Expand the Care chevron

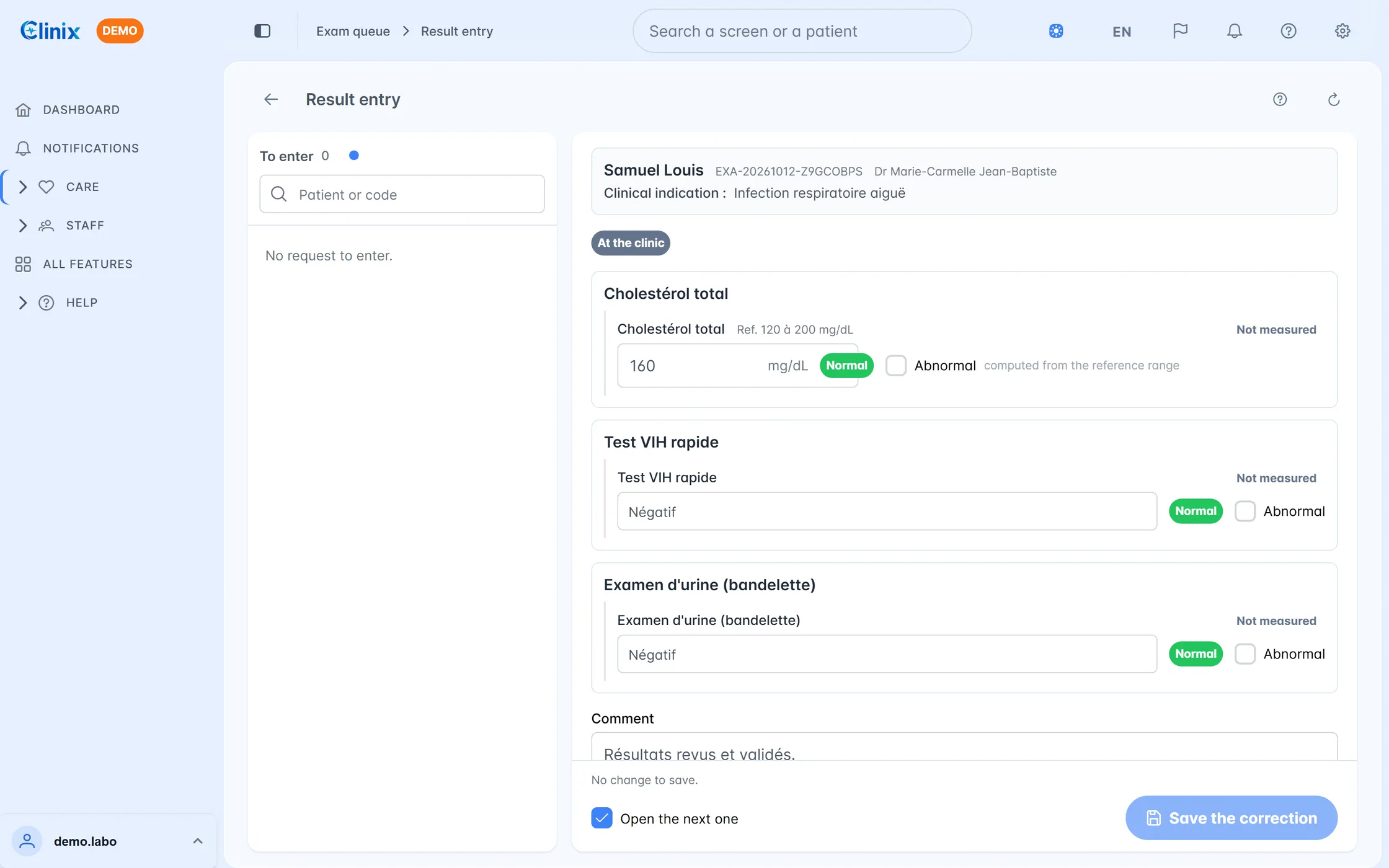(x=23, y=187)
